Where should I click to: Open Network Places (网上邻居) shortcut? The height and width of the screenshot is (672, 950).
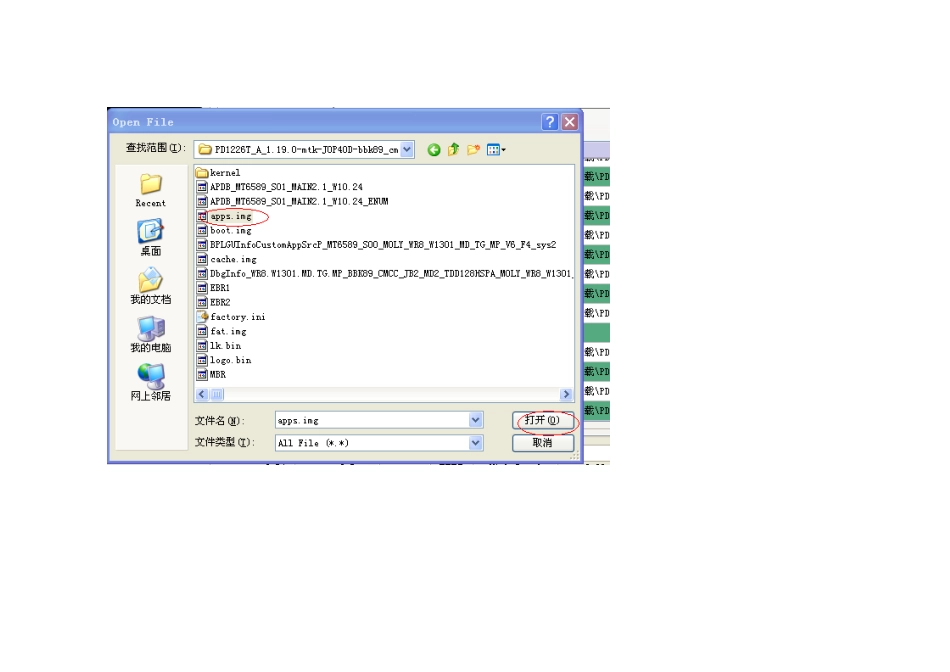(150, 382)
